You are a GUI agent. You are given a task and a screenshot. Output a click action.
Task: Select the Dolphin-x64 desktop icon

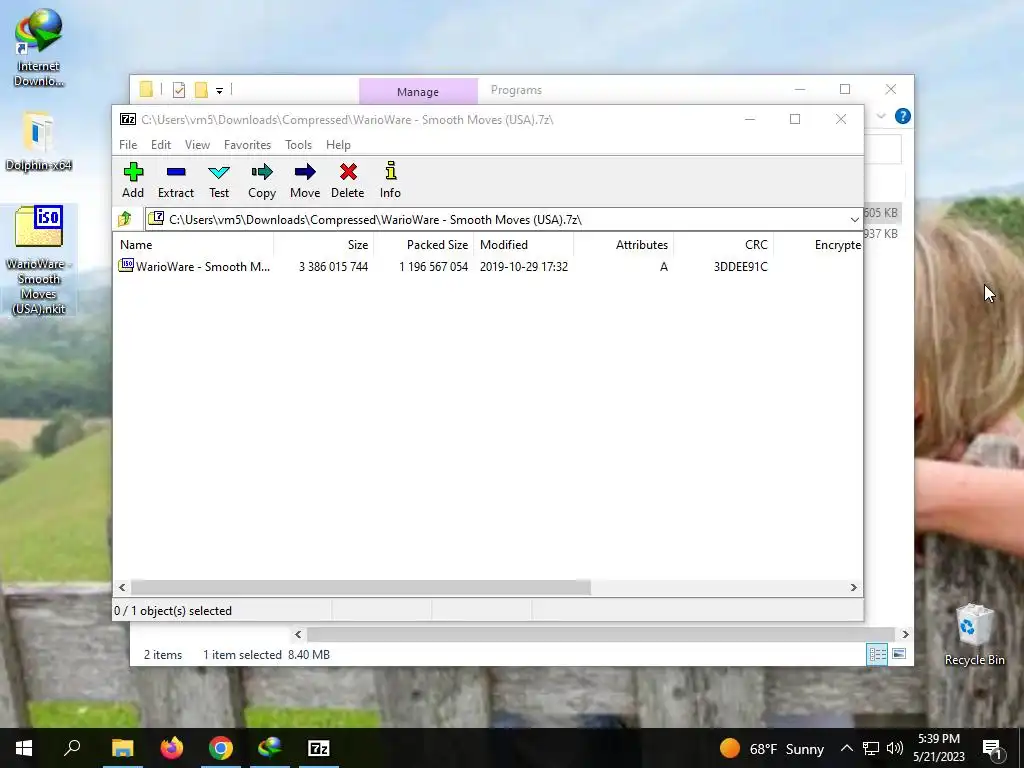(39, 142)
